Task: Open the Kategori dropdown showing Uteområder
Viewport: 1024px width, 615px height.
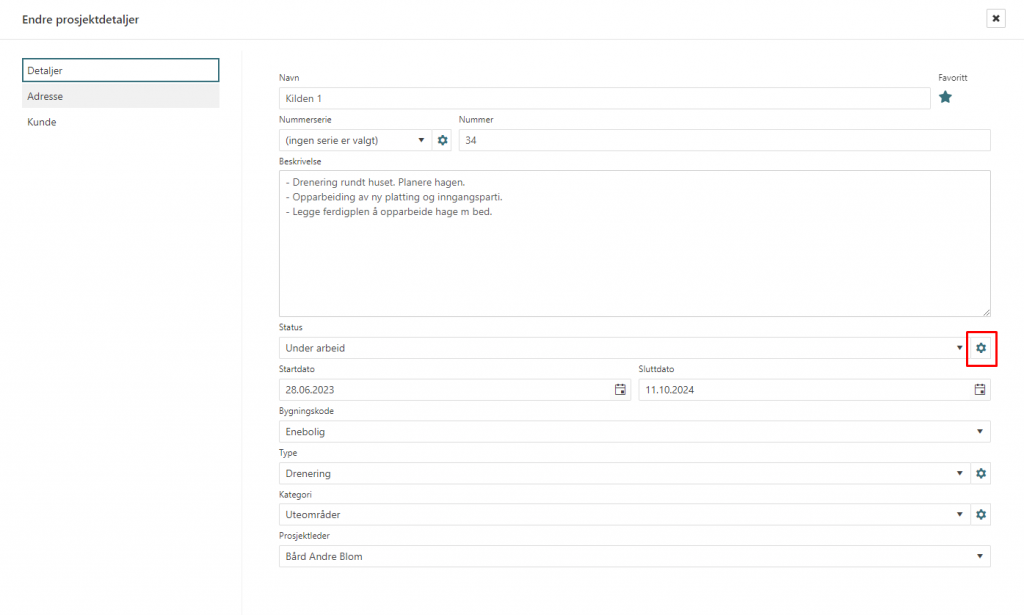Action: (x=620, y=514)
